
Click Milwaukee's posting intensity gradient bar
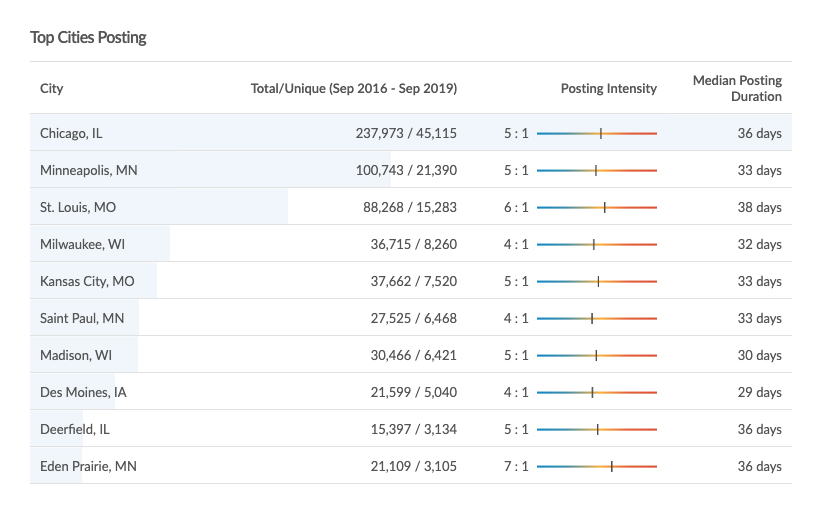coord(597,244)
